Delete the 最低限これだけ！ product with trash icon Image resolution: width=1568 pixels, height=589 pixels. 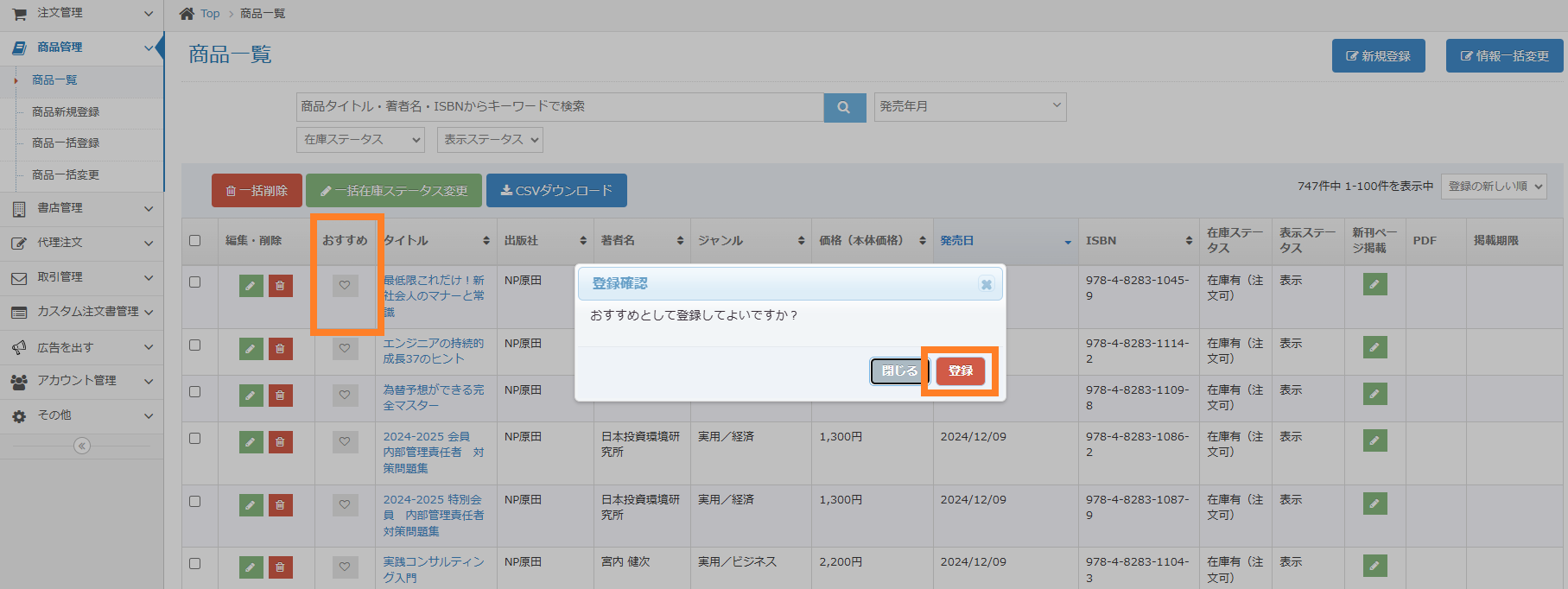tap(280, 285)
